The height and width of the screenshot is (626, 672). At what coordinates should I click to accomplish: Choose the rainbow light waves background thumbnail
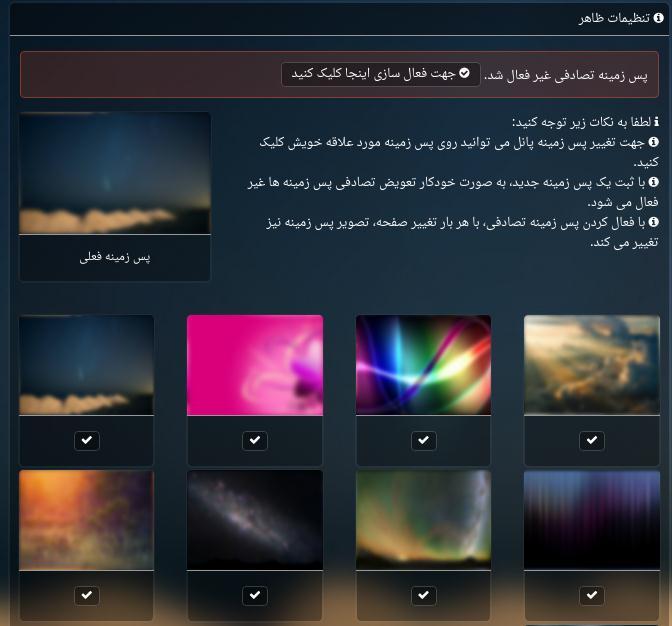pos(424,364)
